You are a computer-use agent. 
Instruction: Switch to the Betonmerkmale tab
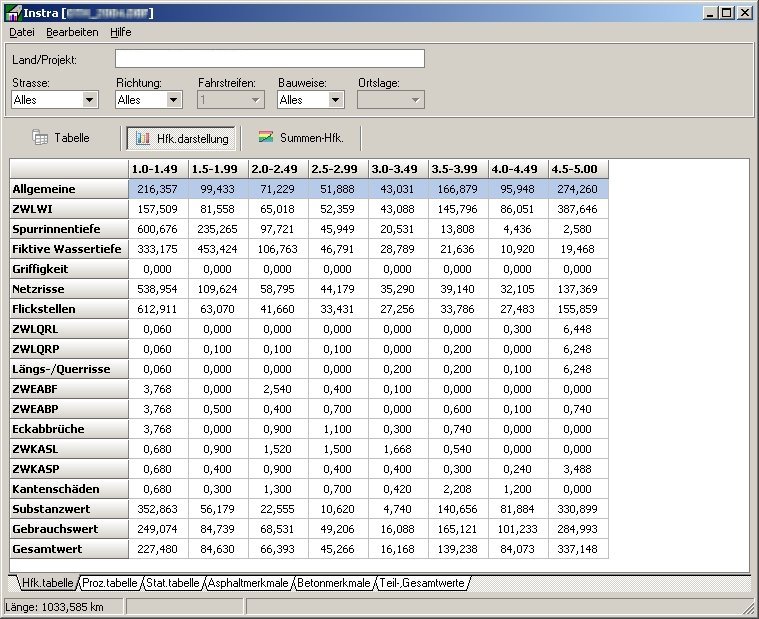[x=334, y=583]
